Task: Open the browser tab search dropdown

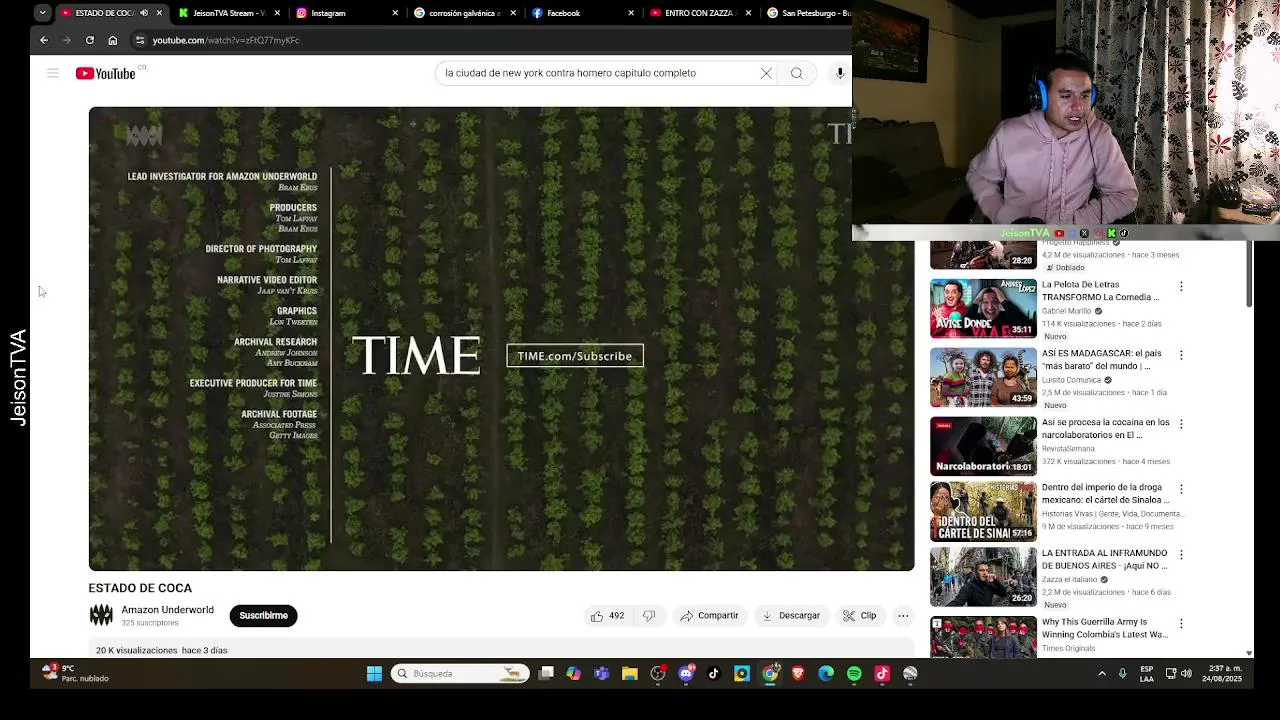Action: coord(42,13)
